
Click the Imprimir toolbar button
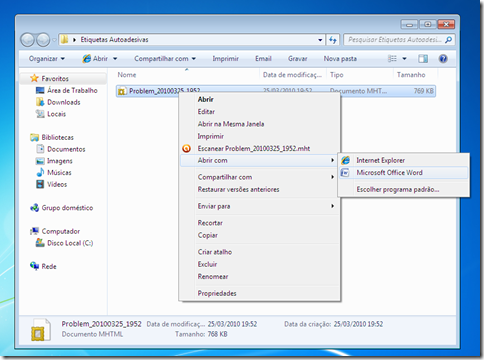click(226, 59)
